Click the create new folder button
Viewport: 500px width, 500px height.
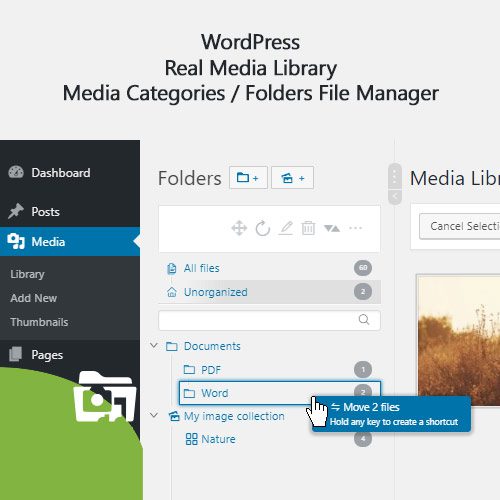pos(248,178)
